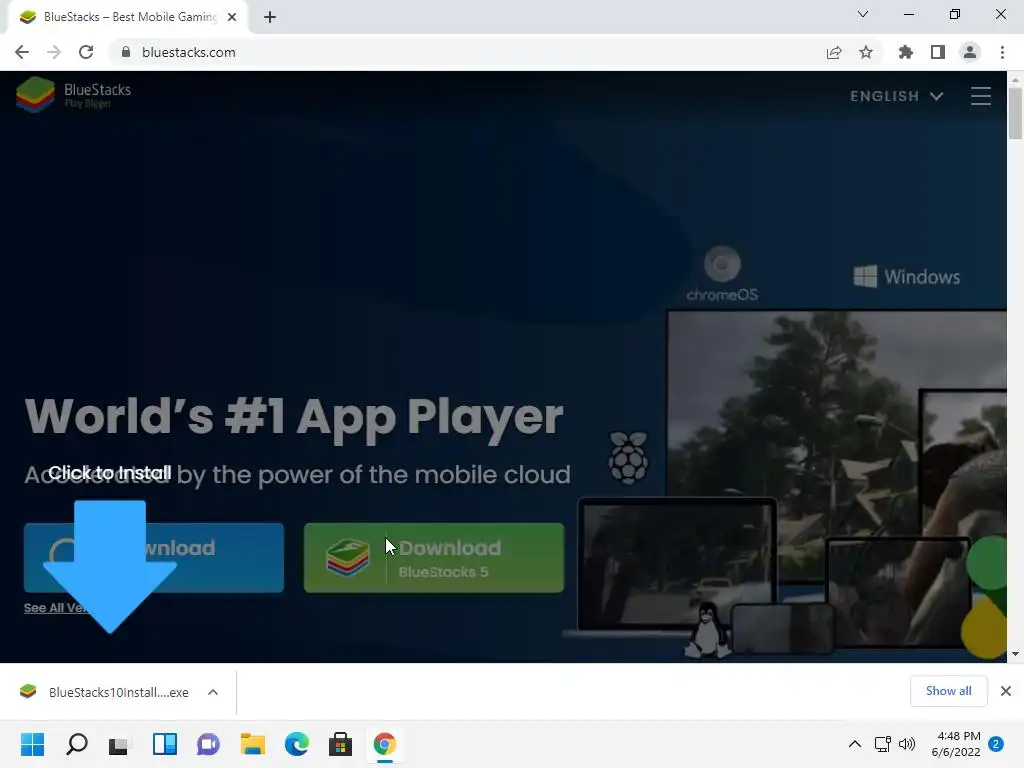Click Chrome icon on the taskbar
The width and height of the screenshot is (1024, 768).
[x=385, y=744]
